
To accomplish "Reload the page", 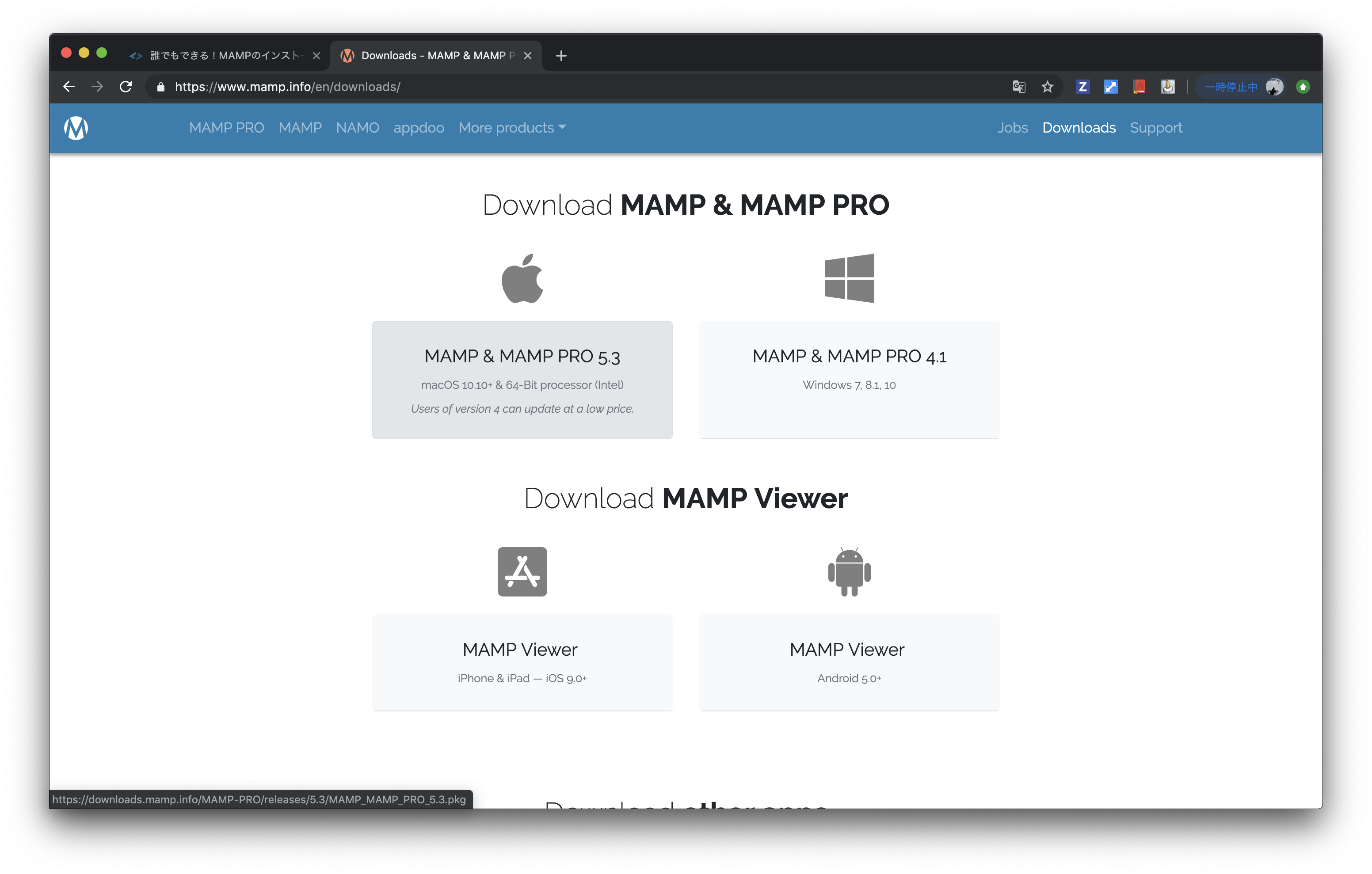I will (x=126, y=87).
